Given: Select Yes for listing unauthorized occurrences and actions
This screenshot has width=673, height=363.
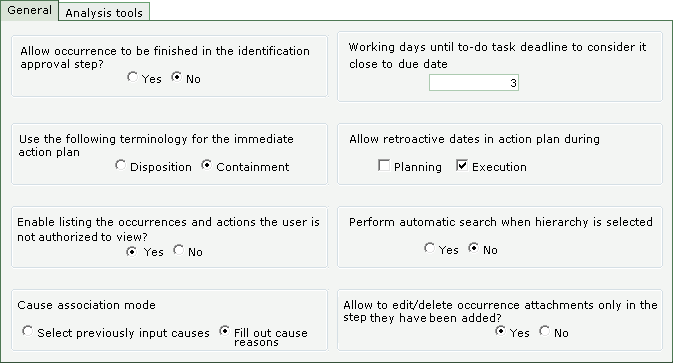Looking at the screenshot, I should point(132,251).
